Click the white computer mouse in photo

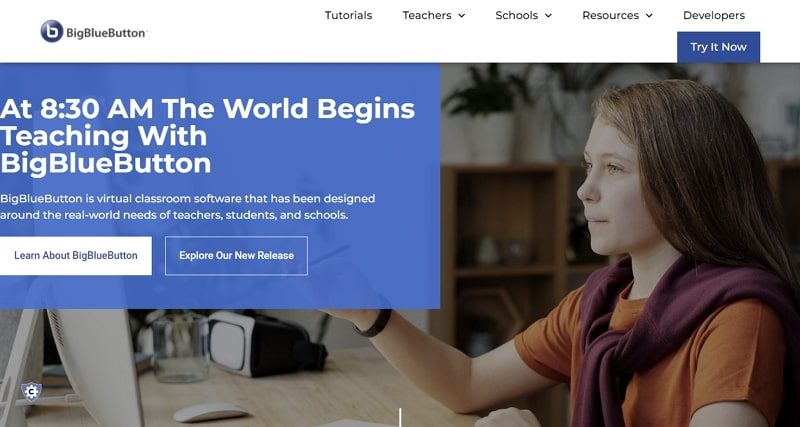pyautogui.click(x=211, y=412)
